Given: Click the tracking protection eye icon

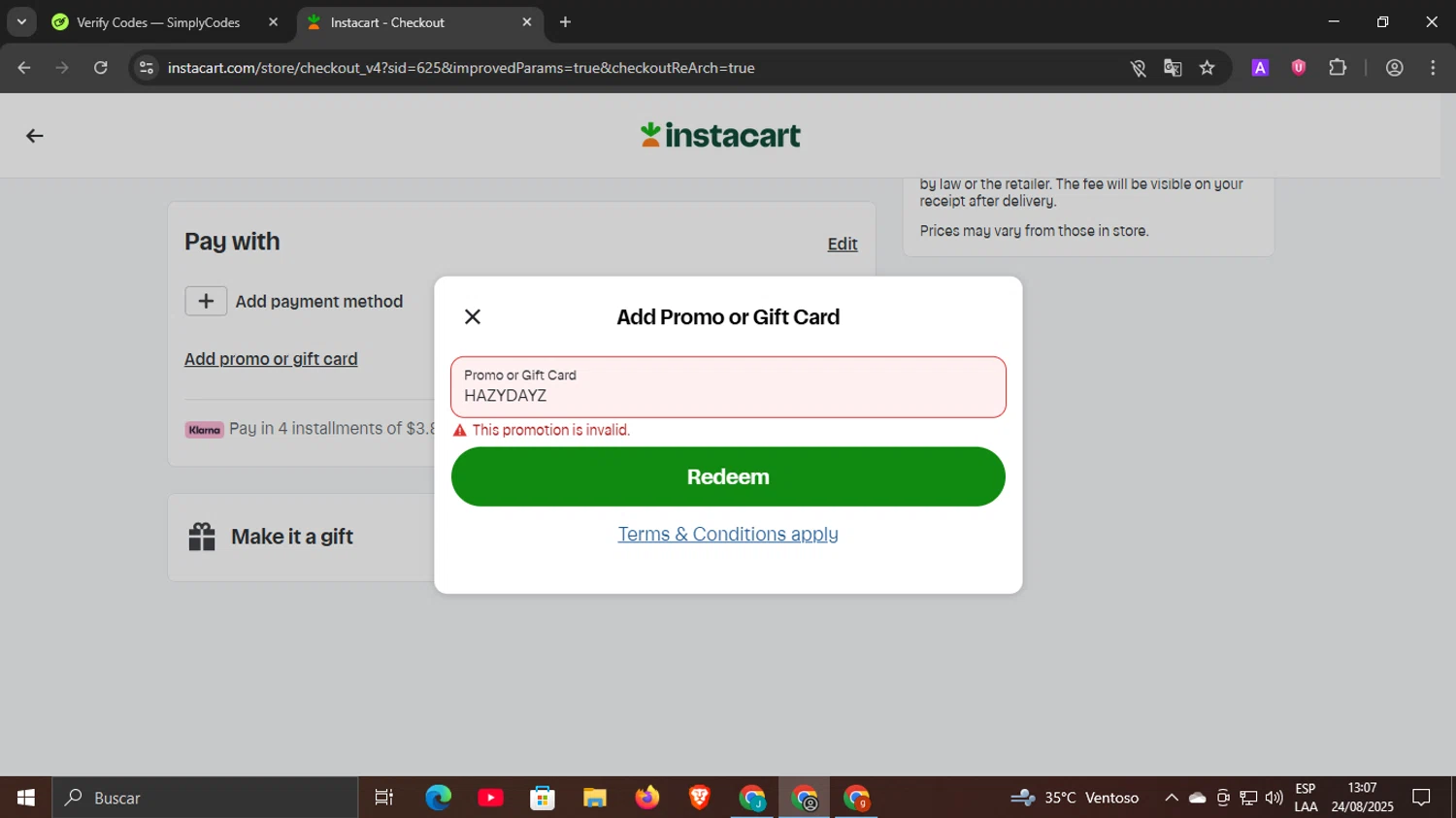Looking at the screenshot, I should tap(1138, 68).
